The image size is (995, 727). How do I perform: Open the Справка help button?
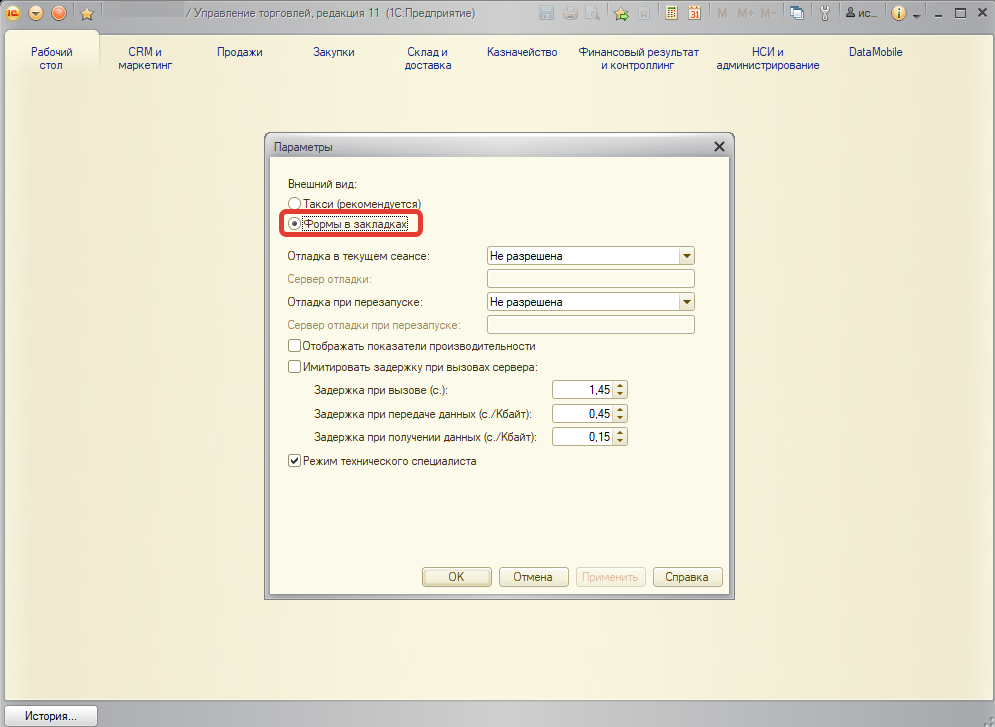(x=687, y=577)
